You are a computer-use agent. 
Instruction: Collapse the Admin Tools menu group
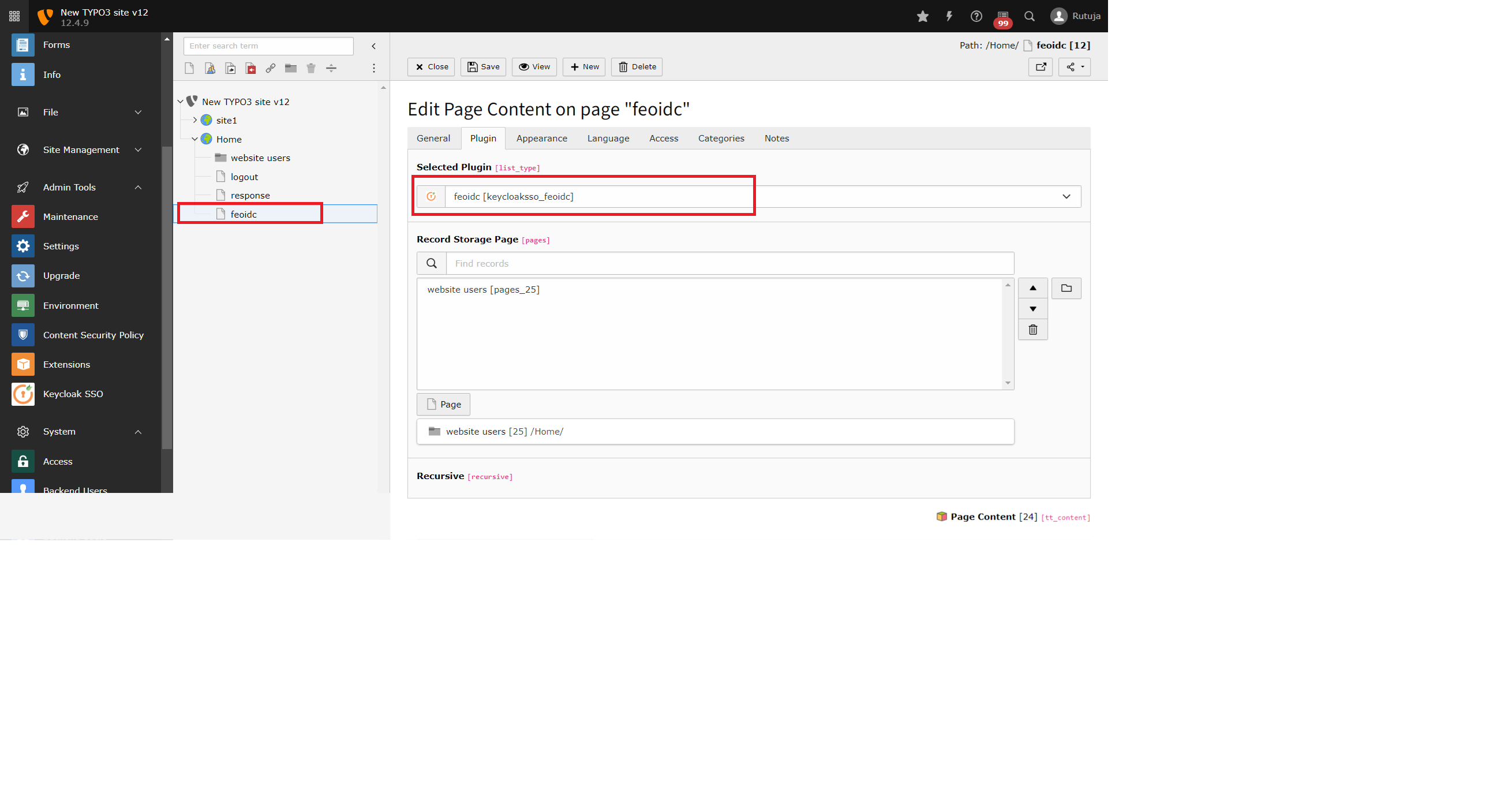tap(138, 187)
